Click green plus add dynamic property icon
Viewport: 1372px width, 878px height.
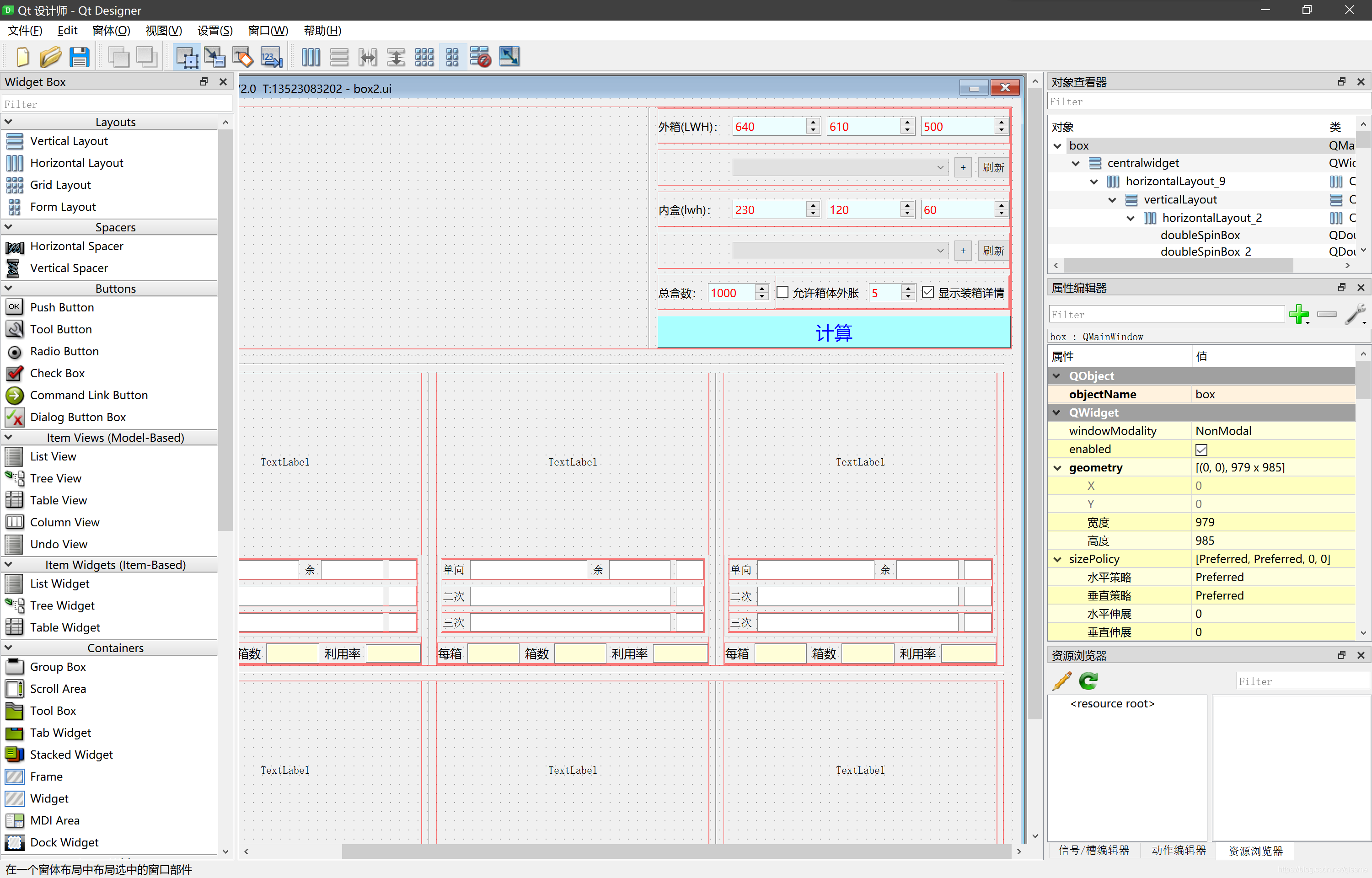coord(1298,314)
